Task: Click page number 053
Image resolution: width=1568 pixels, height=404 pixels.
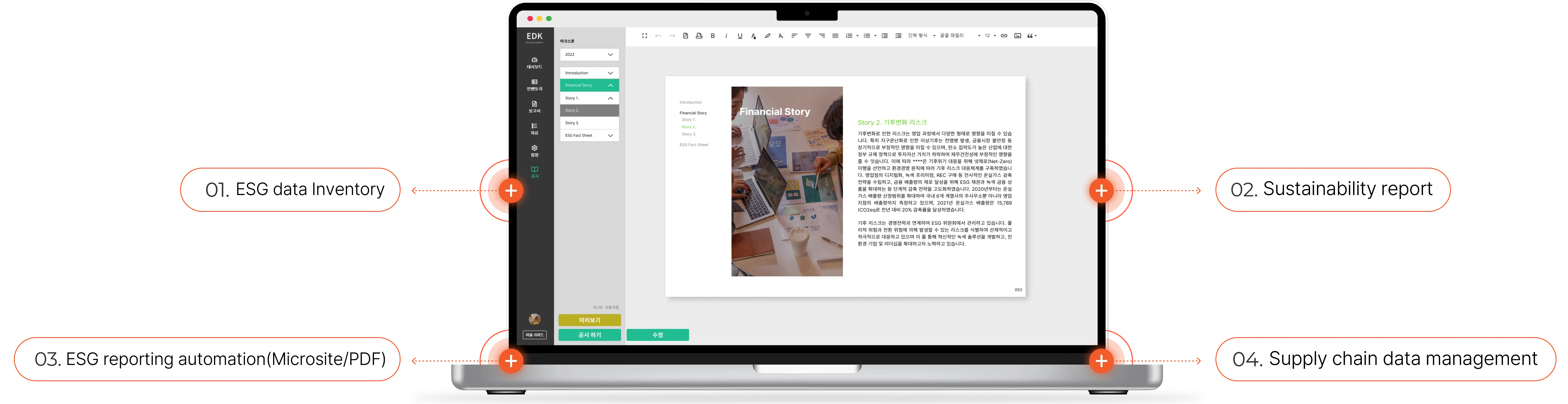Action: (1018, 290)
